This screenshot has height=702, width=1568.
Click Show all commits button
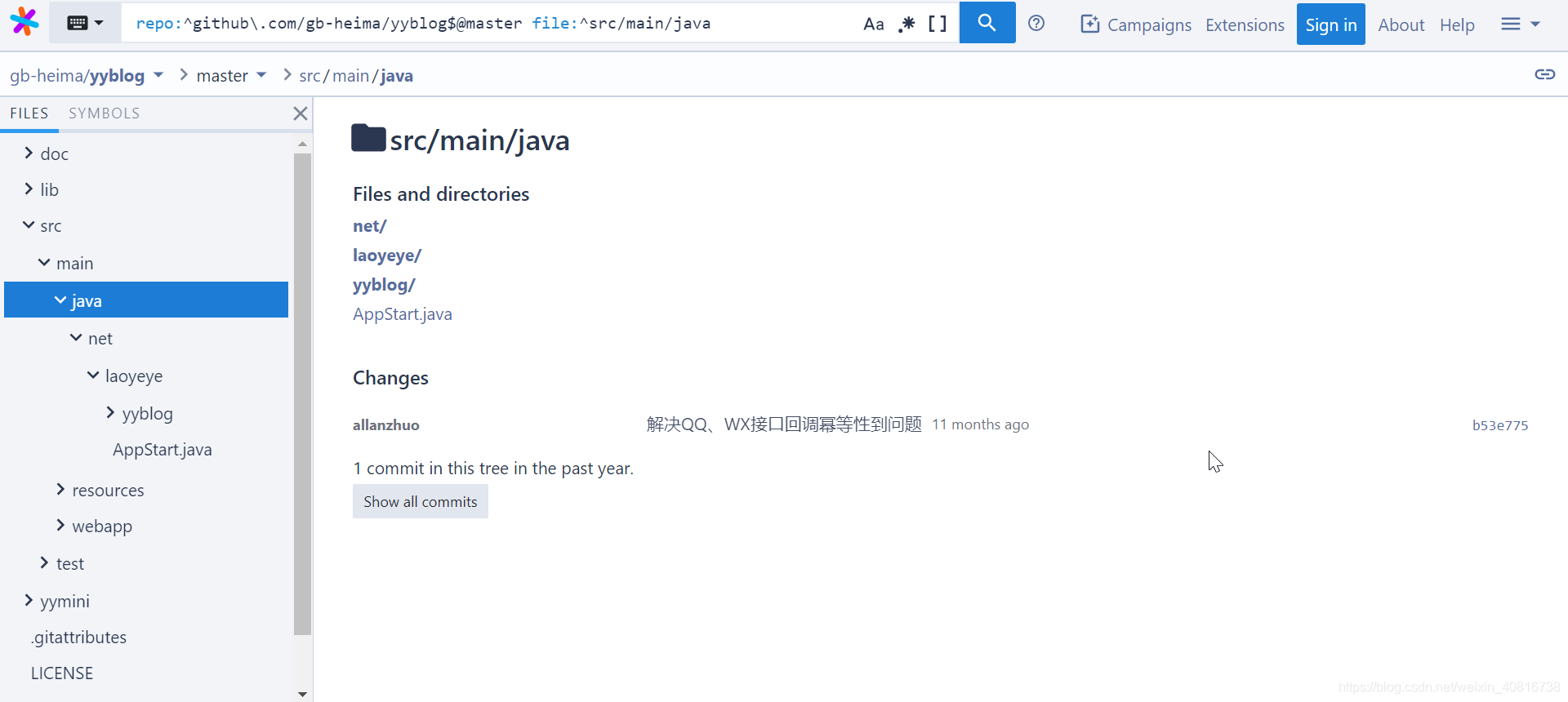(x=421, y=501)
